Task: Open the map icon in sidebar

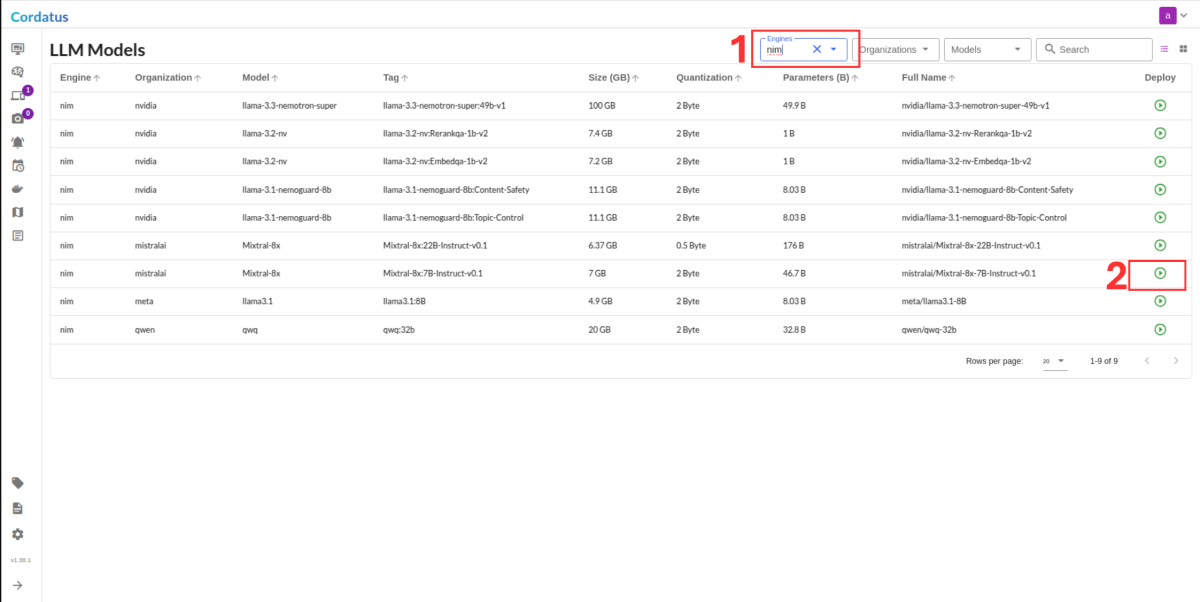Action: 17,212
